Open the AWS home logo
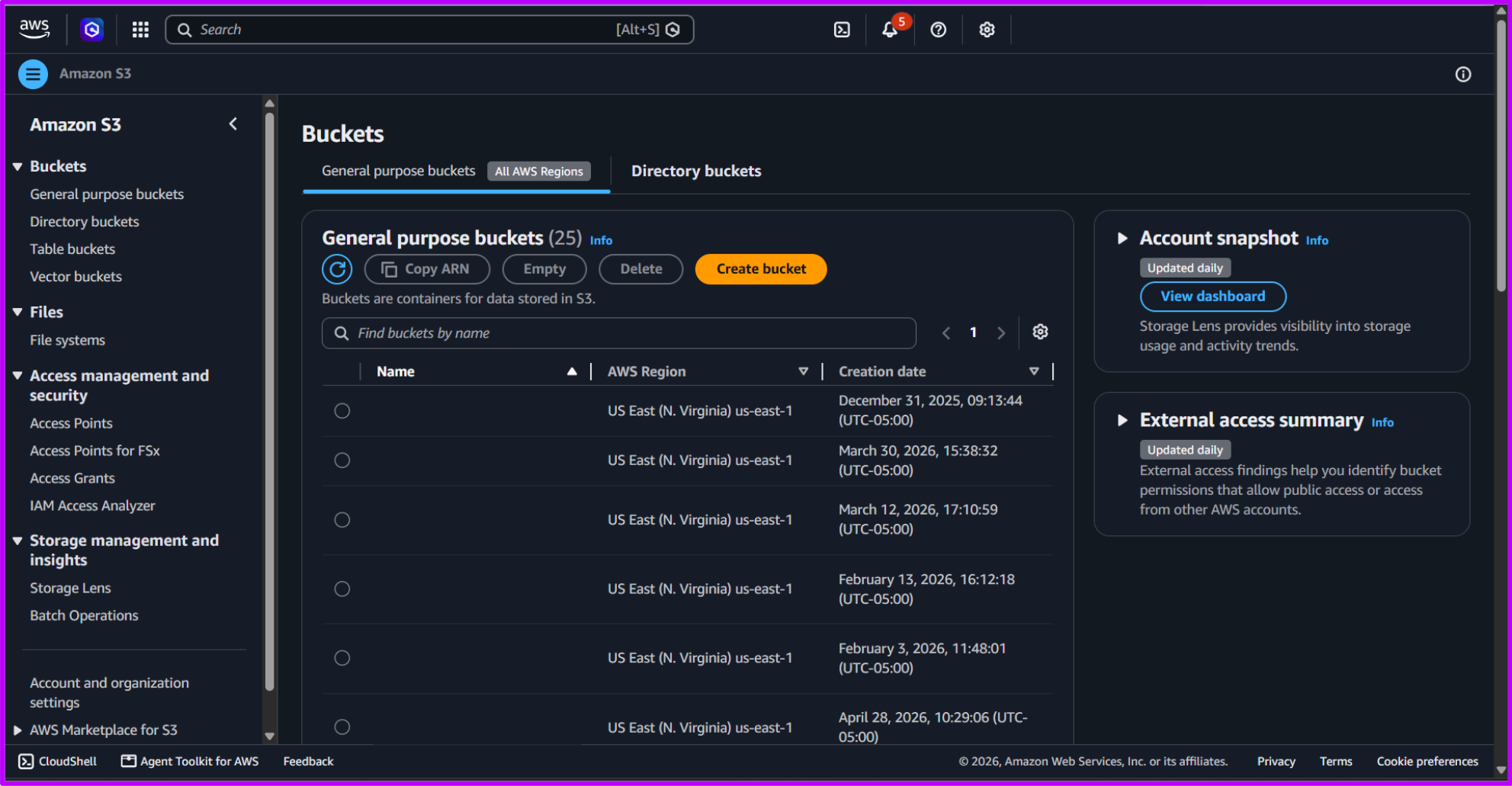 (34, 29)
